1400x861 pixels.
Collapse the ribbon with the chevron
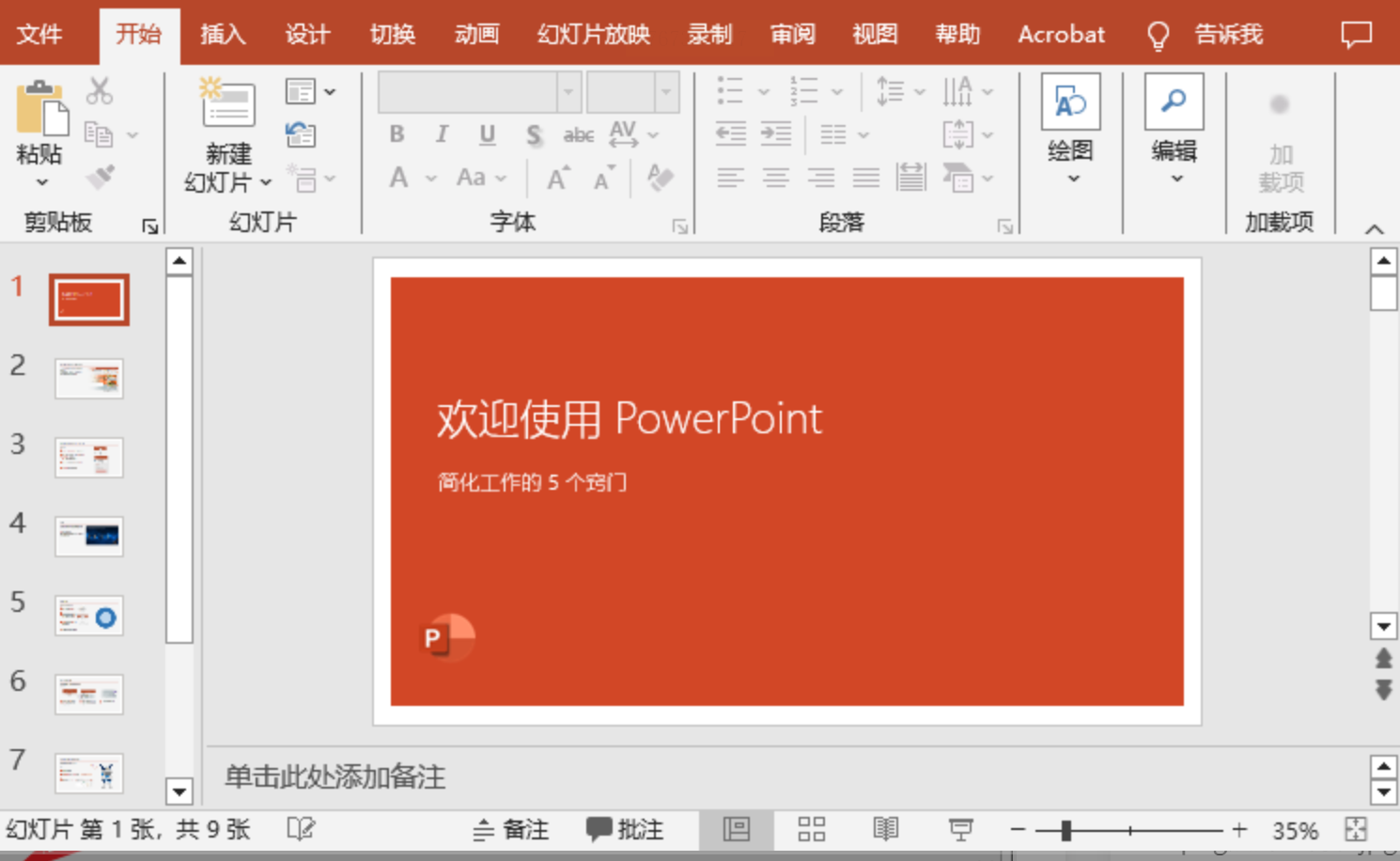1374,229
